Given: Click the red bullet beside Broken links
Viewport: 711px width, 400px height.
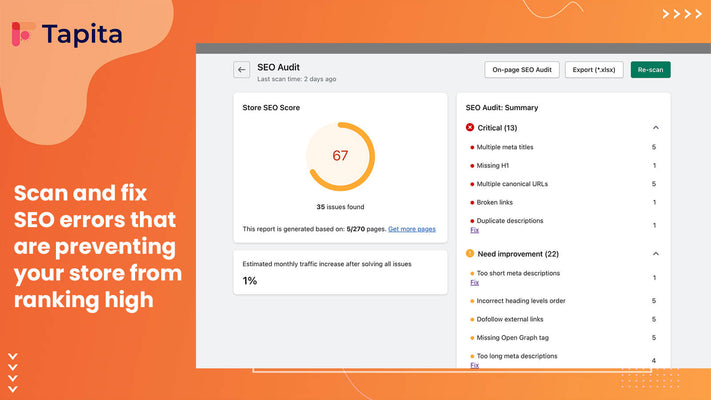Looking at the screenshot, I should [x=472, y=202].
